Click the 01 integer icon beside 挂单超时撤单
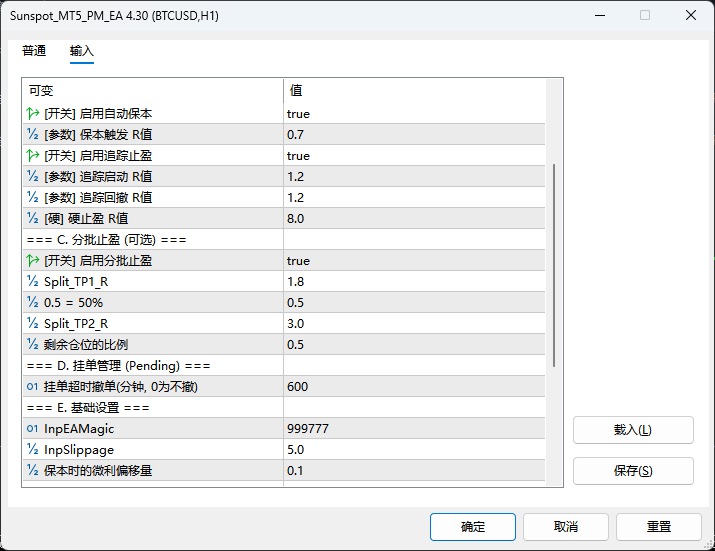 pos(32,386)
